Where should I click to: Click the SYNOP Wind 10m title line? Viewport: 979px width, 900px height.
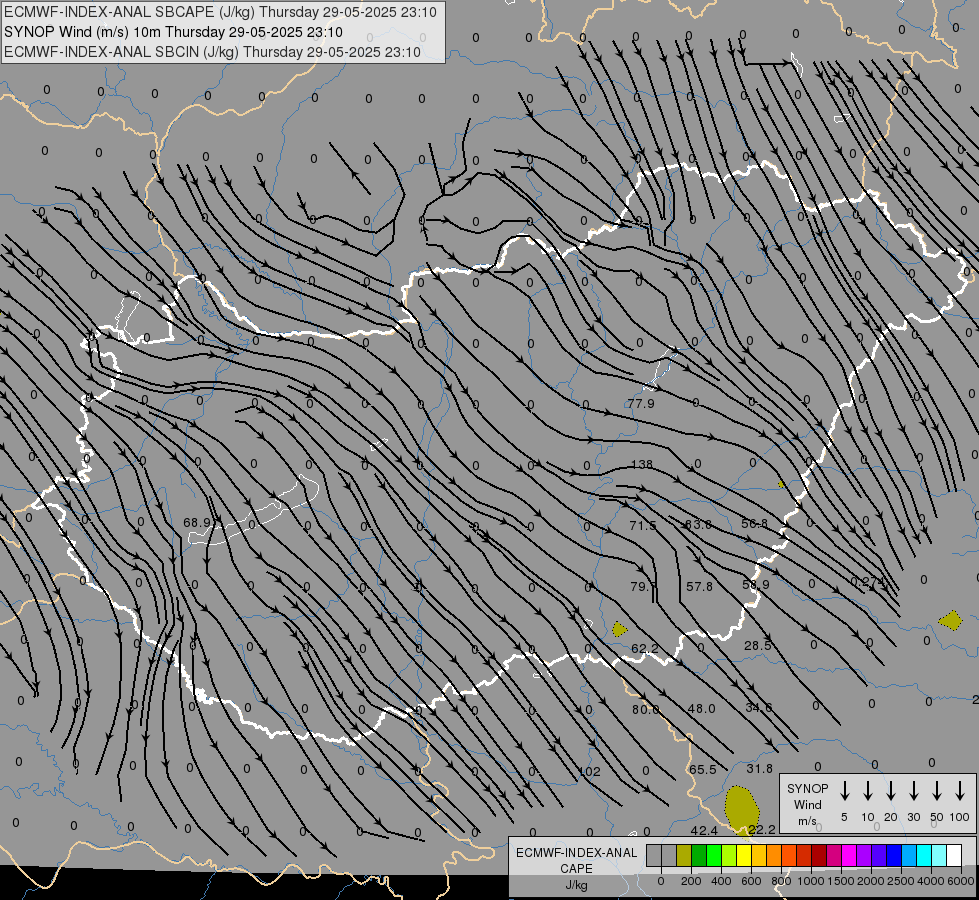(173, 32)
